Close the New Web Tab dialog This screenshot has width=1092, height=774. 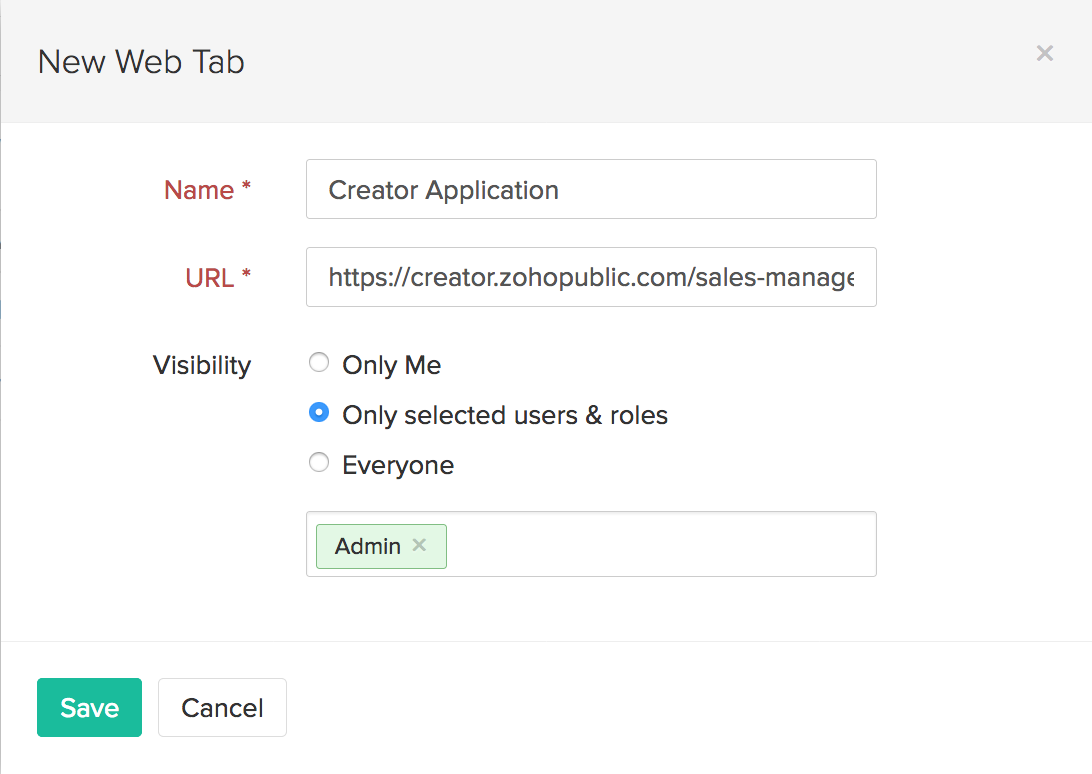pyautogui.click(x=1045, y=53)
